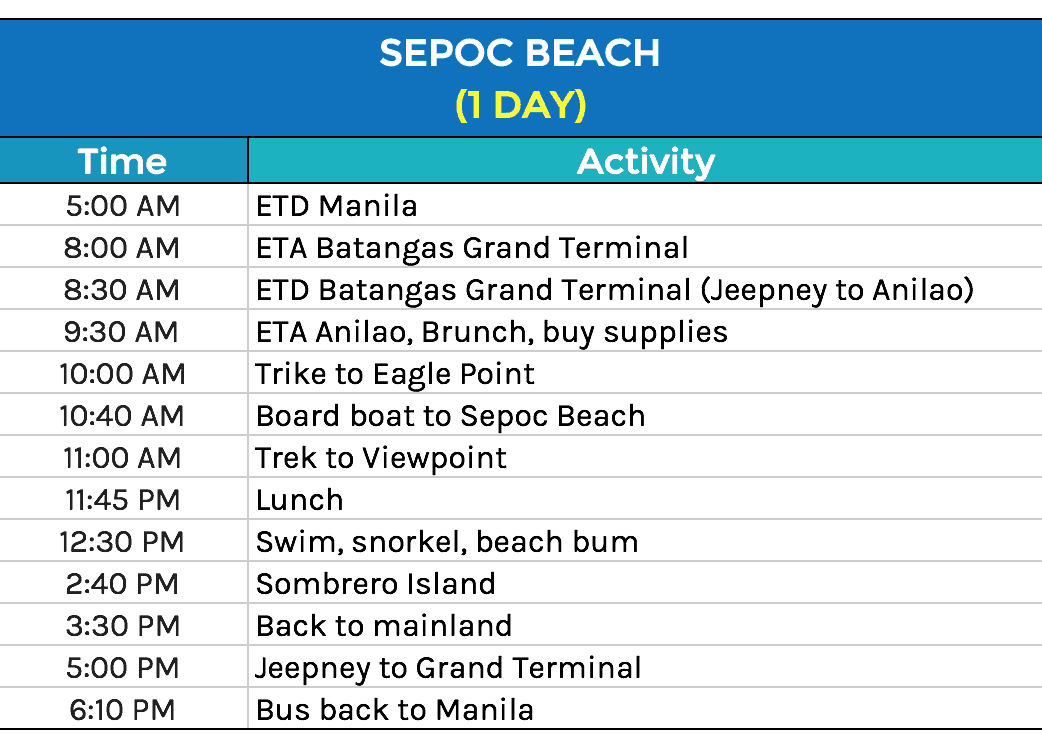Select the Activity column header
Image resolution: width=1042 pixels, height=754 pixels.
646,161
